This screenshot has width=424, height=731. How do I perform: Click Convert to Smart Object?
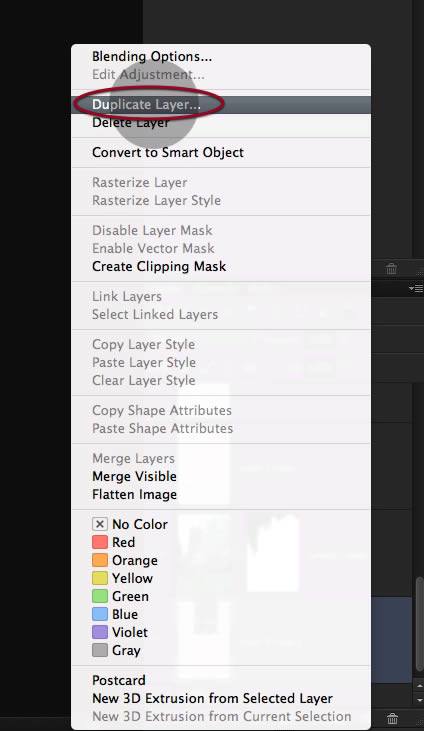point(168,152)
